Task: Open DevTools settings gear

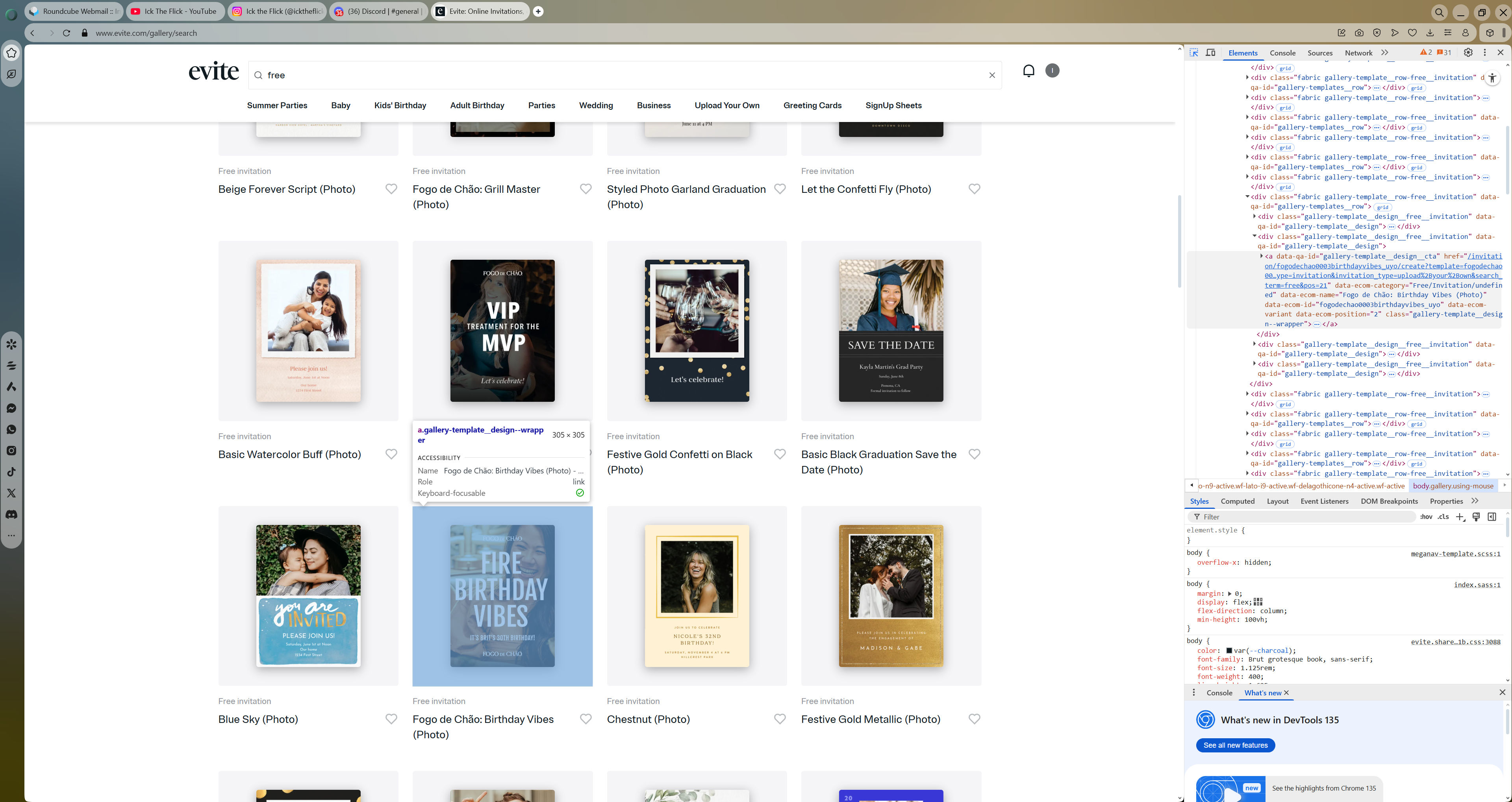Action: 1468,53
